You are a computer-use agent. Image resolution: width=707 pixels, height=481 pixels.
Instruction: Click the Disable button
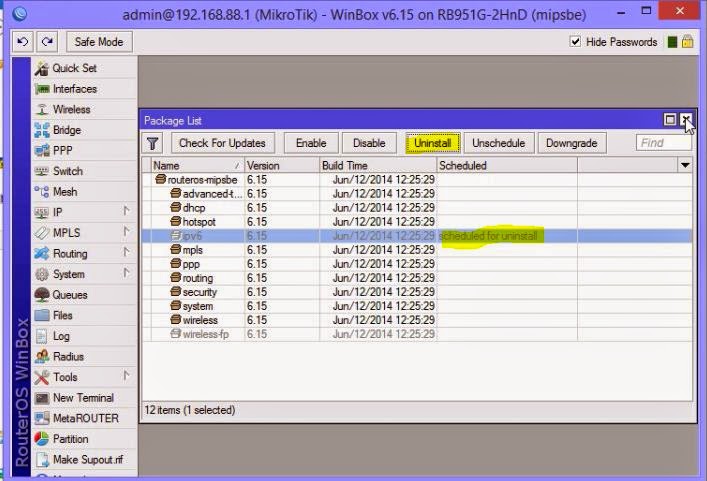coord(369,143)
